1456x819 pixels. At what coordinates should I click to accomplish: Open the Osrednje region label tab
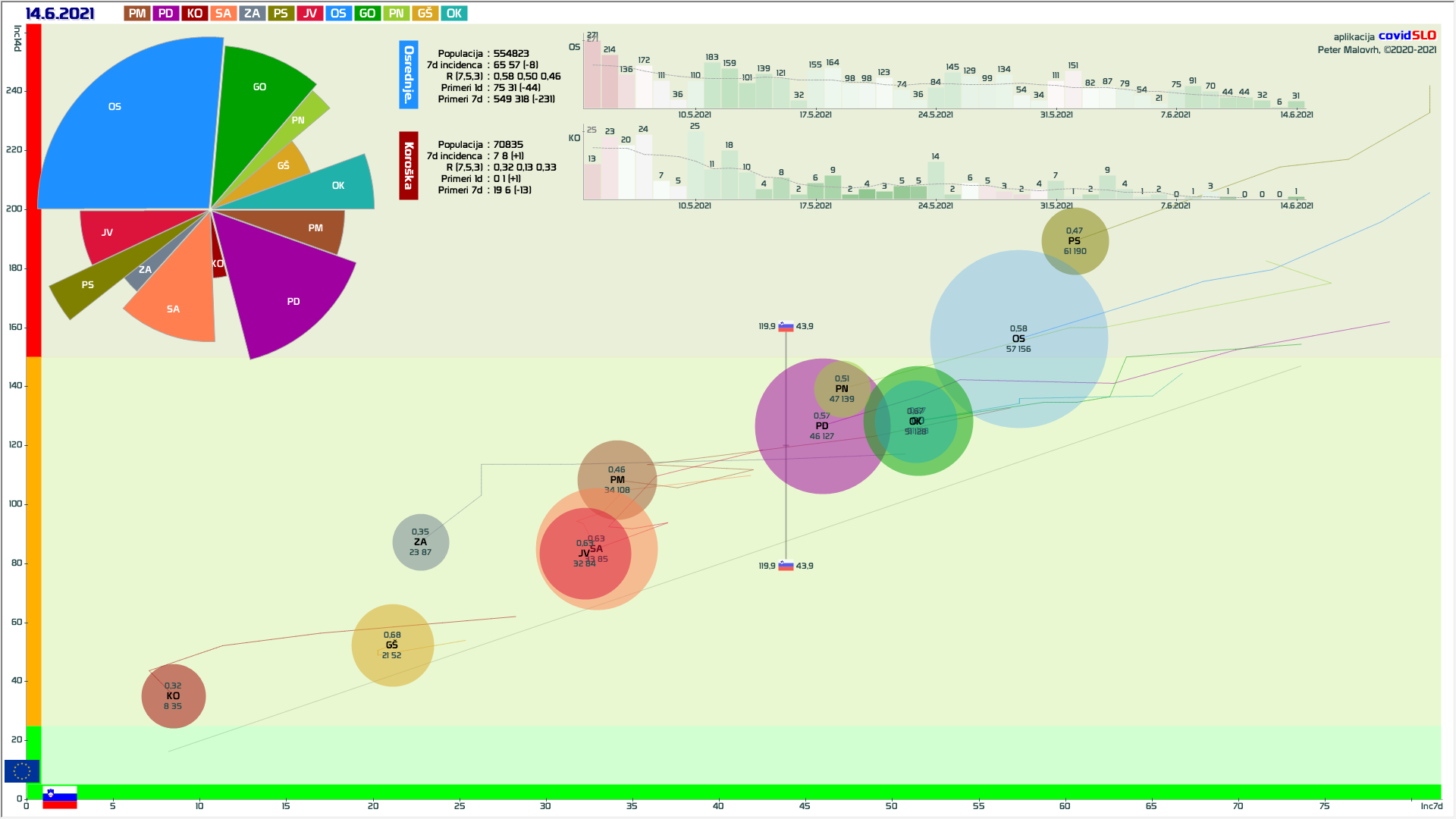point(409,74)
